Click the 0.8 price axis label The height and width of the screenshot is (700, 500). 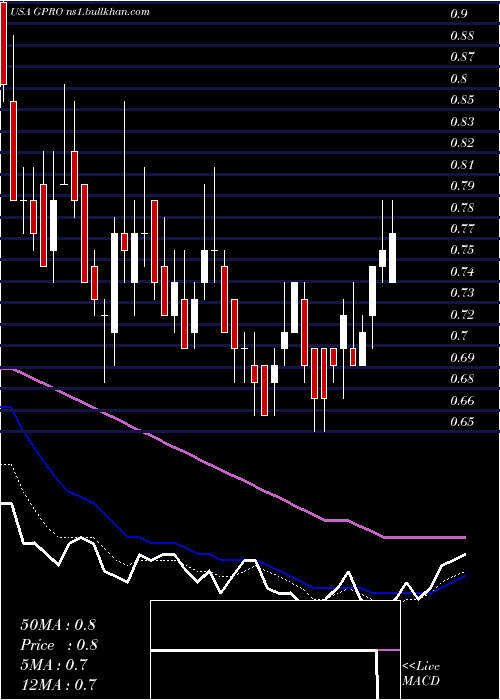pyautogui.click(x=458, y=79)
